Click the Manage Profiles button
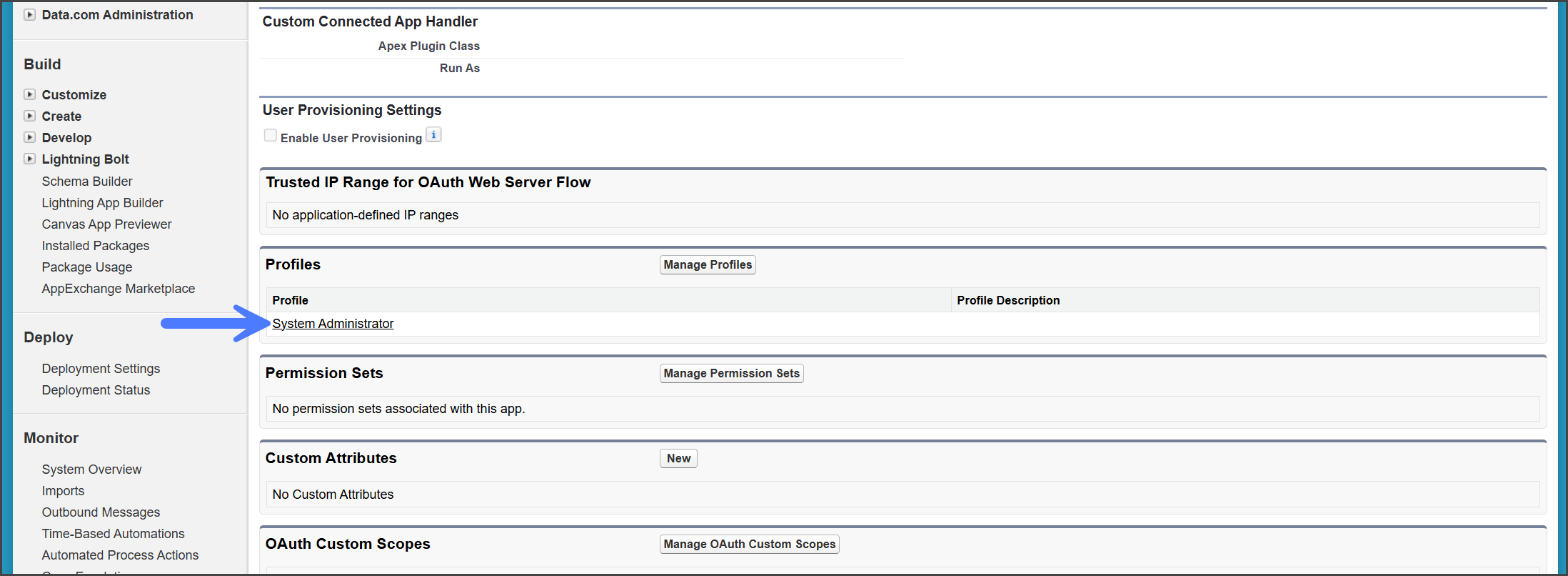This screenshot has width=1568, height=576. pyautogui.click(x=707, y=265)
